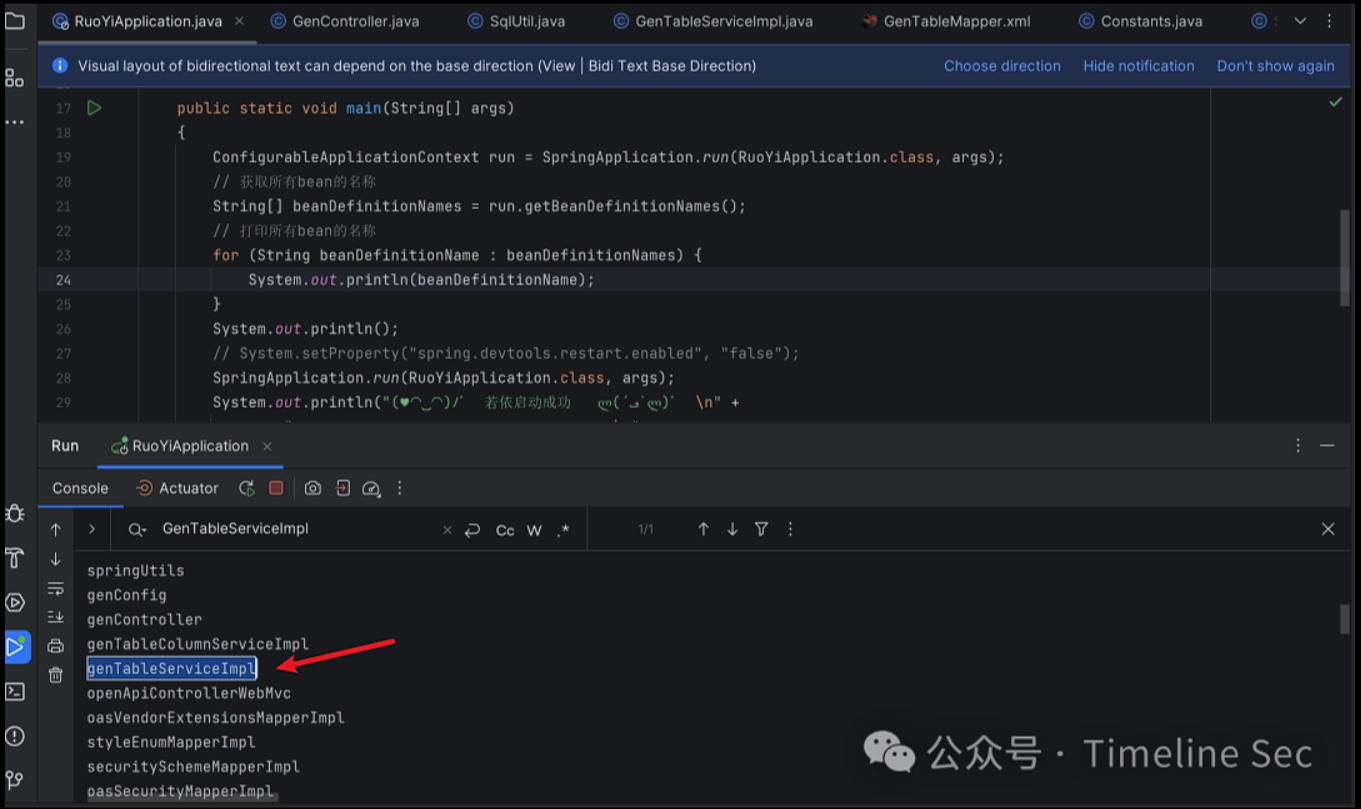The height and width of the screenshot is (809, 1361).
Task: Open Run tool window options menu
Action: point(1298,446)
